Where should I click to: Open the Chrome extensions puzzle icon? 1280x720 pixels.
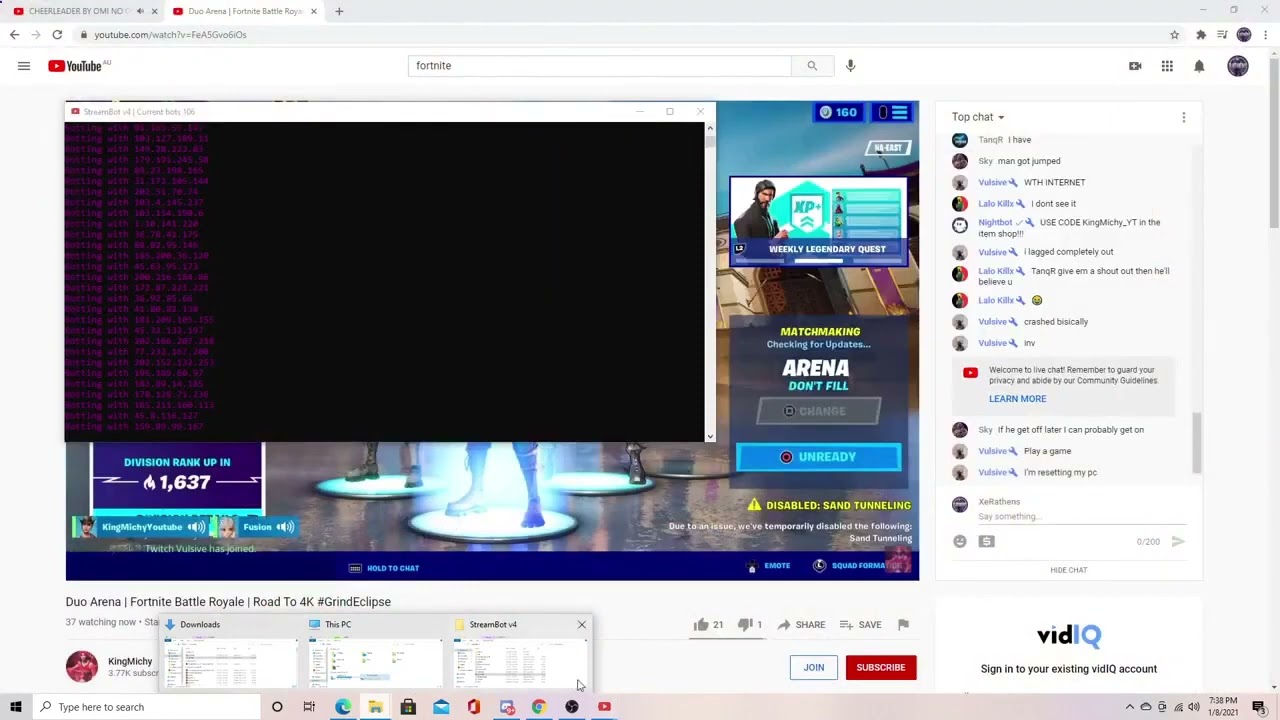1201,35
